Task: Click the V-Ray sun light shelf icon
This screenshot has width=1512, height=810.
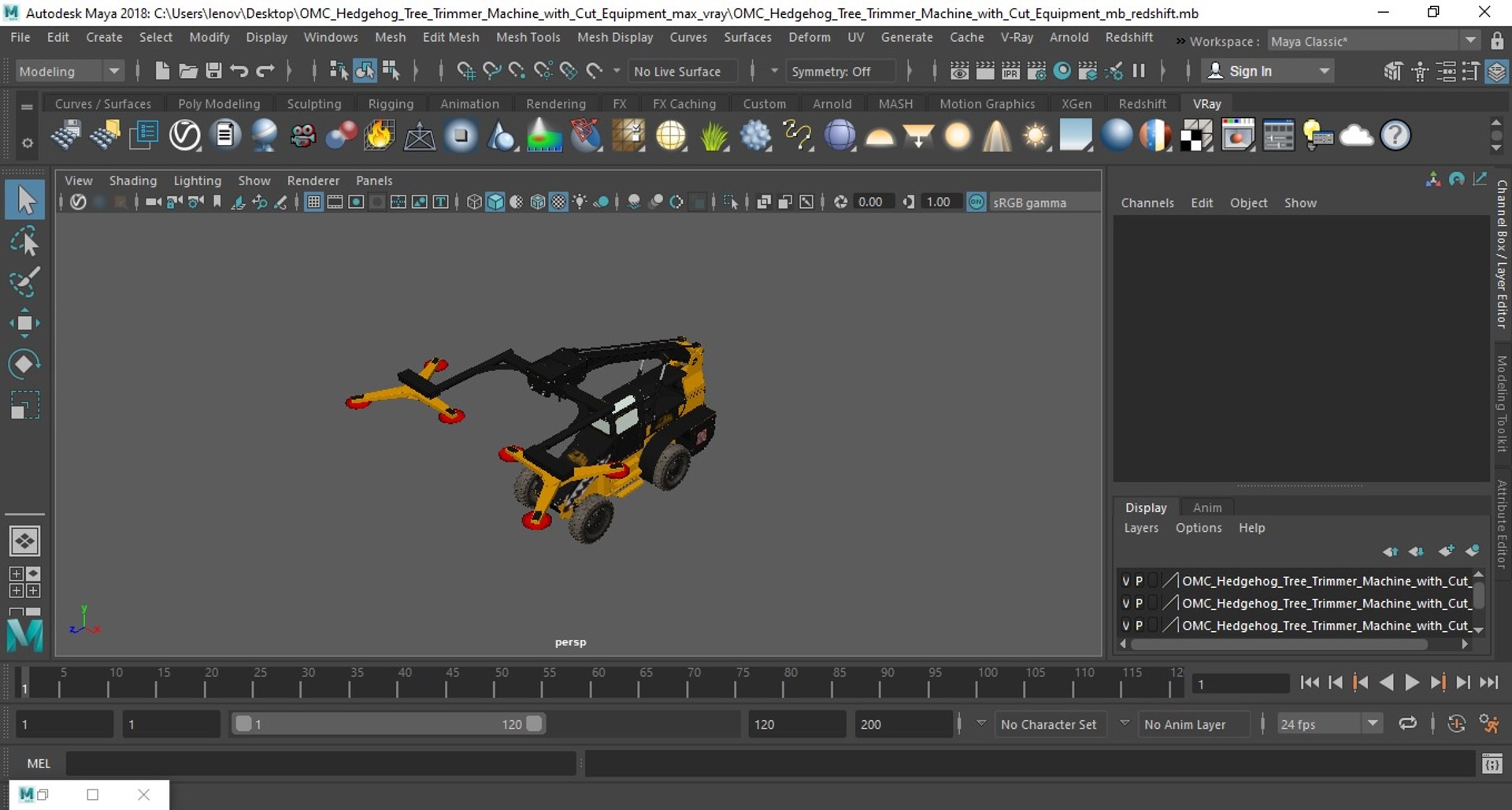Action: coord(1036,136)
